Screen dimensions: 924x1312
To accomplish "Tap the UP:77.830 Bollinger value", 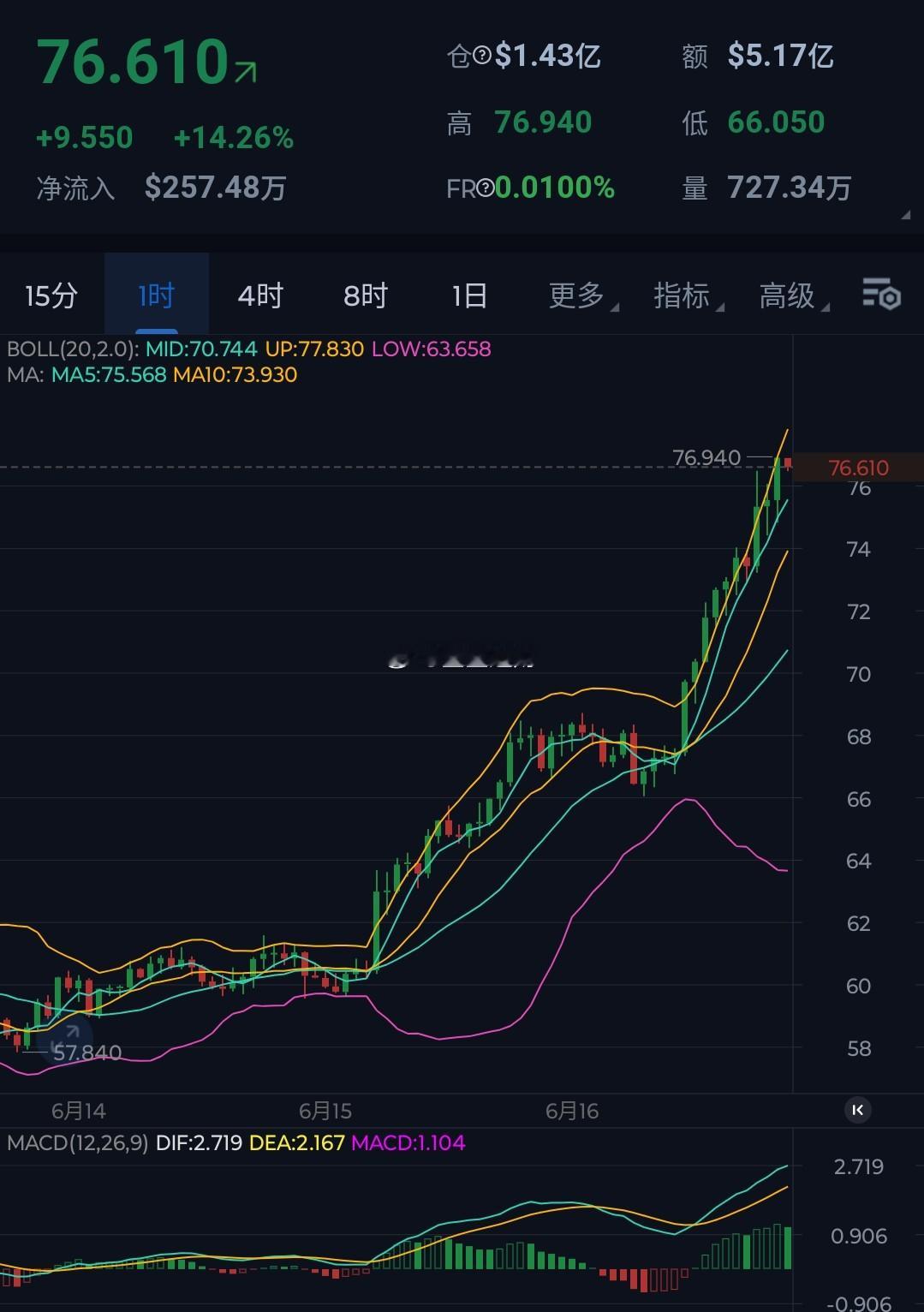I will [314, 349].
